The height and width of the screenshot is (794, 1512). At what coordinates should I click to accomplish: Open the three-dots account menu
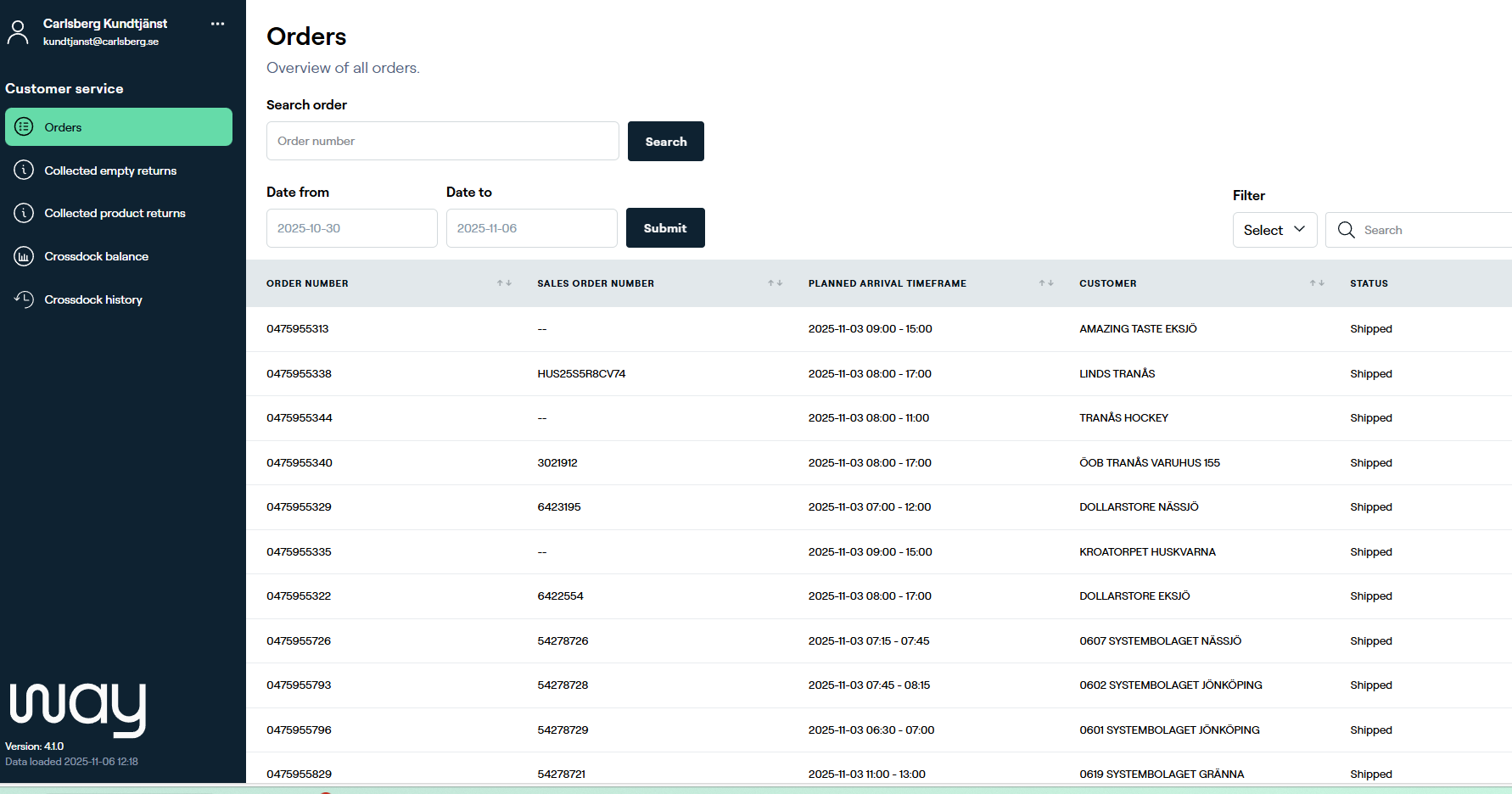point(217,24)
